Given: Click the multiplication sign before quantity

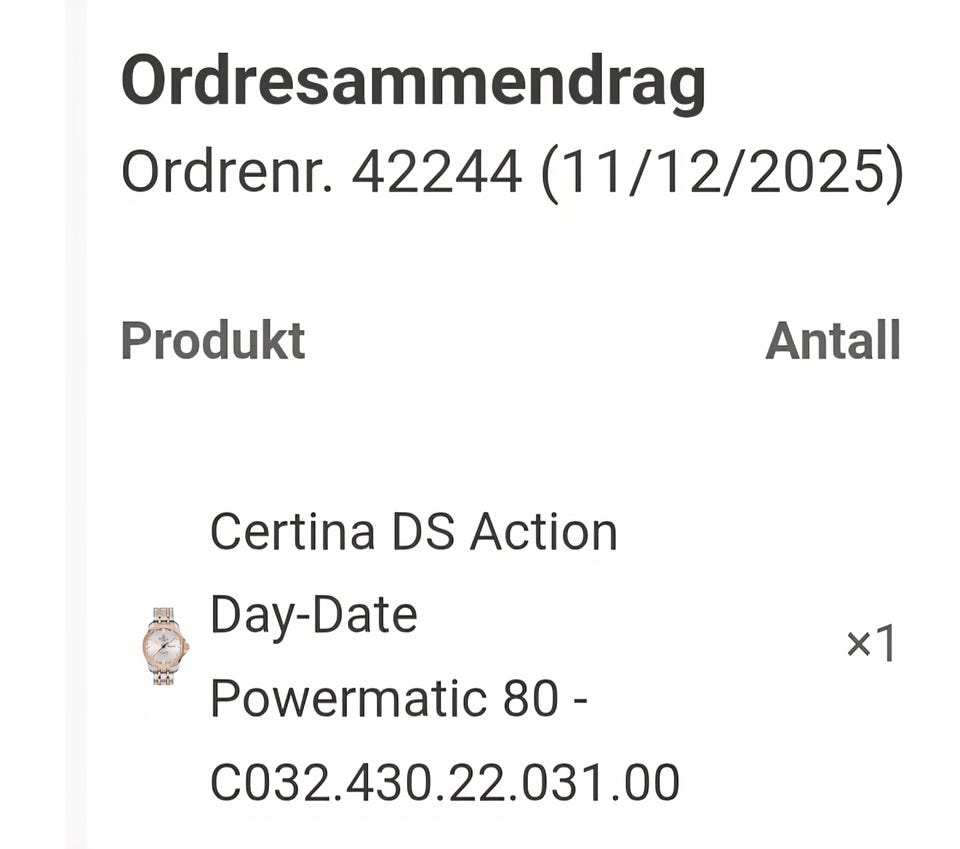Looking at the screenshot, I should coord(858,645).
